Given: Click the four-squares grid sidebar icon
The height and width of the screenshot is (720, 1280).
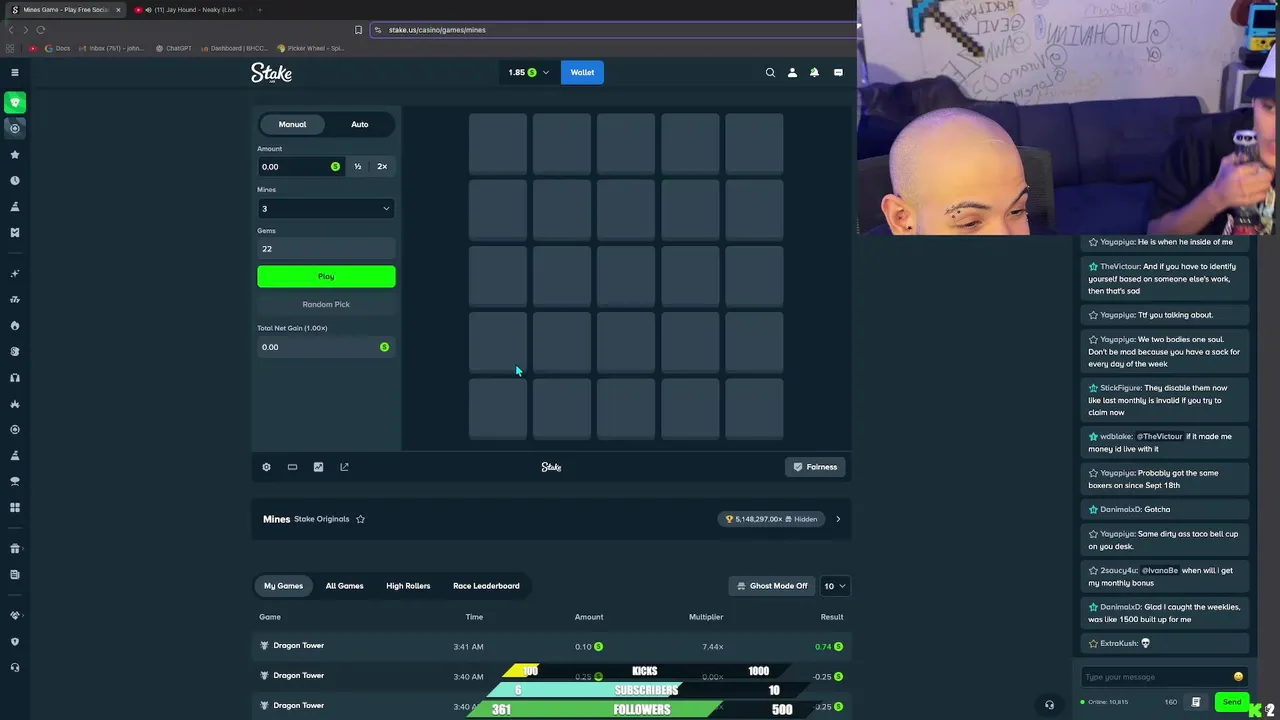Looking at the screenshot, I should [x=14, y=507].
